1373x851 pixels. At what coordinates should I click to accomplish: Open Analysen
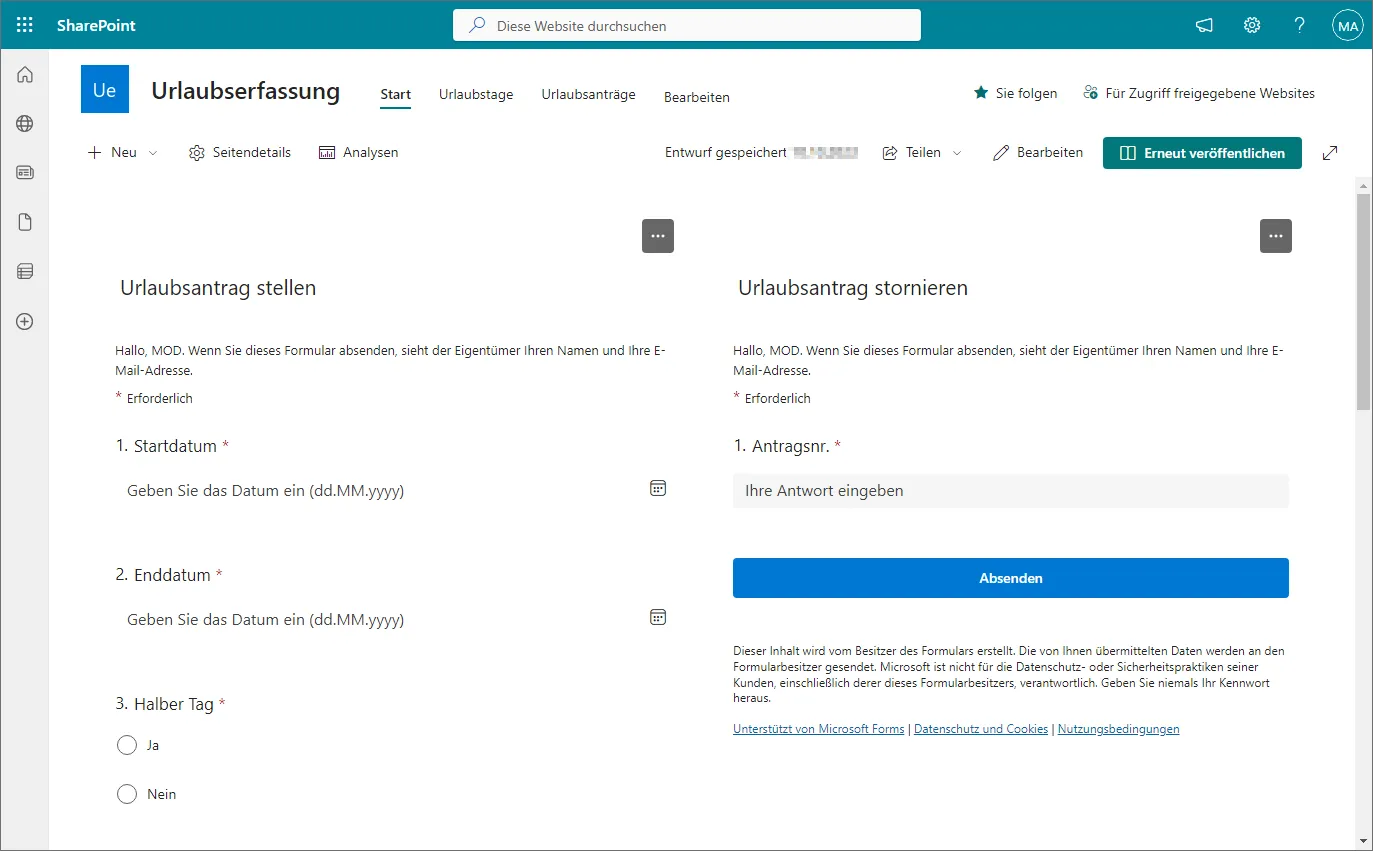pyautogui.click(x=359, y=153)
